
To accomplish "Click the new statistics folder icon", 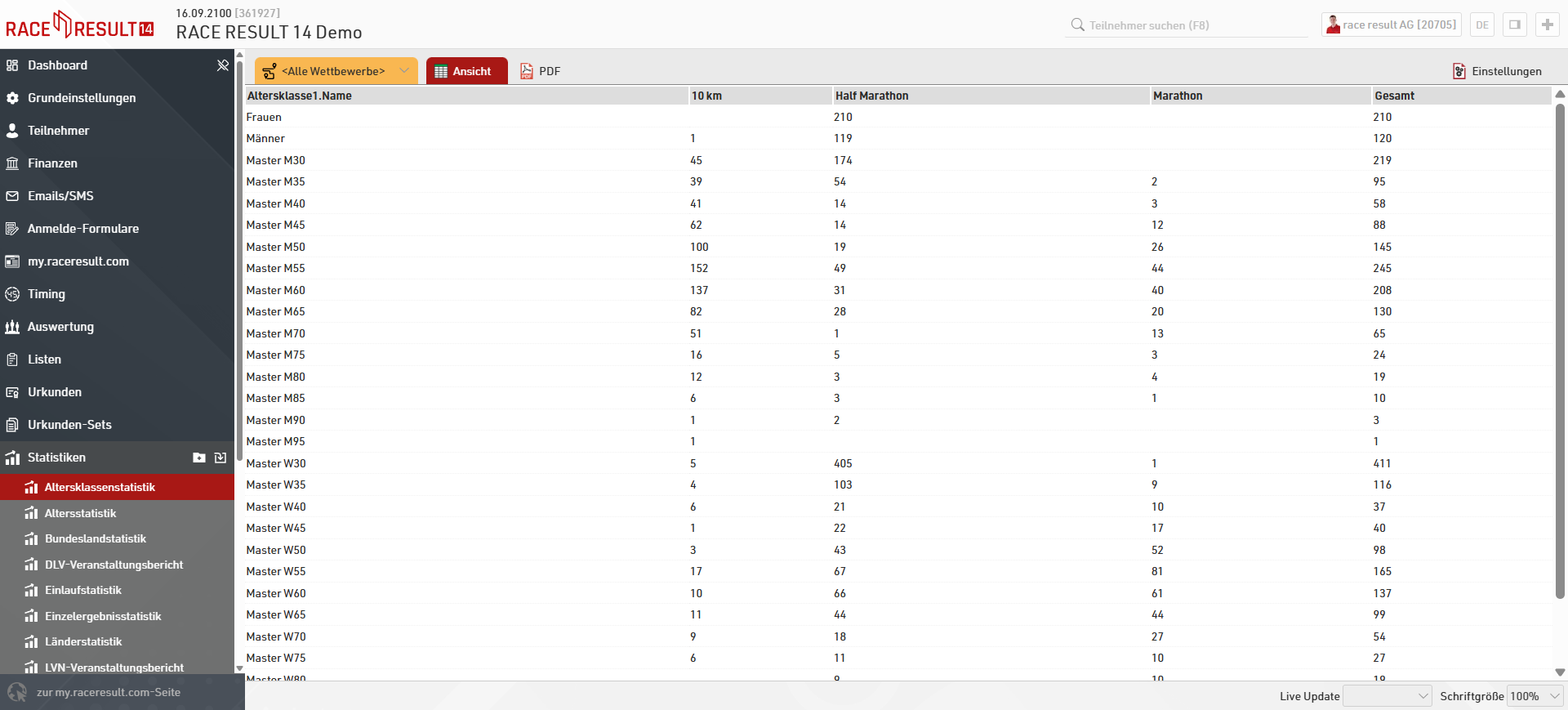I will [198, 458].
